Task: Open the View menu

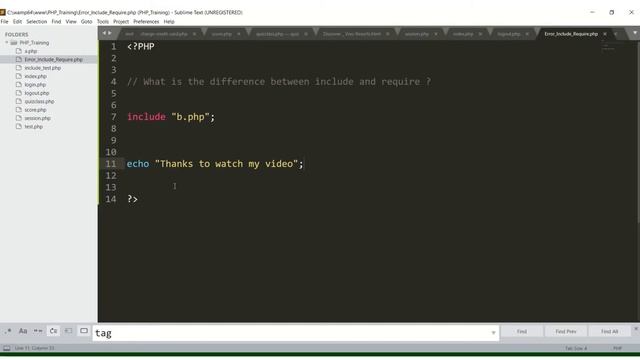Action: click(x=71, y=22)
